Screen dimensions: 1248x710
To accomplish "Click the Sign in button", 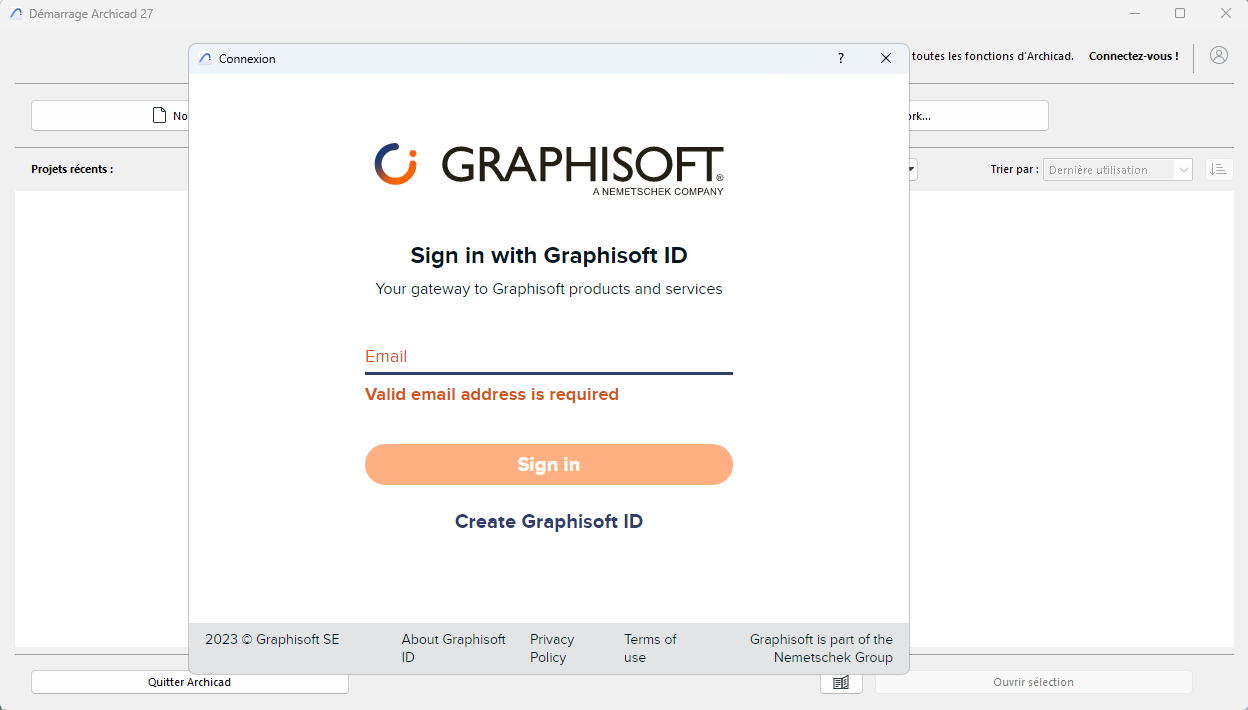I will [x=549, y=464].
